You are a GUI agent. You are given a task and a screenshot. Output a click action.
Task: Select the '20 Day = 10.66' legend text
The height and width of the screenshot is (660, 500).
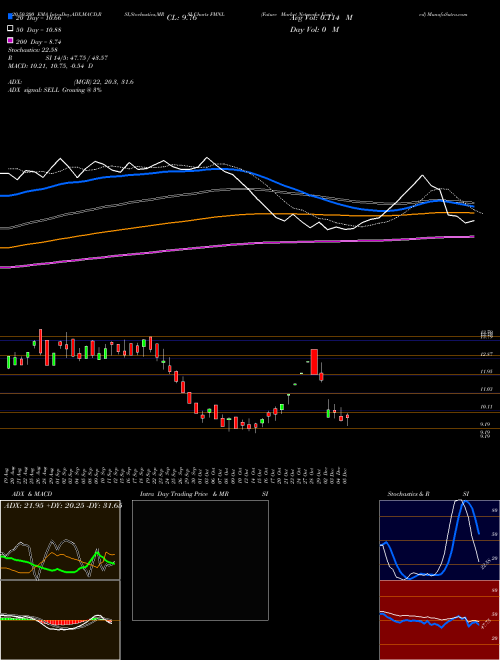point(39,18)
